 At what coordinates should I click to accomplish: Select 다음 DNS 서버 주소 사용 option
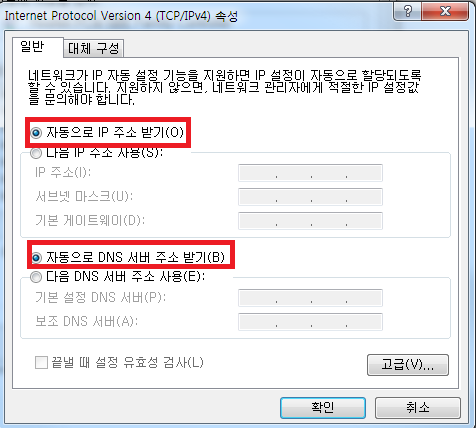click(36, 277)
